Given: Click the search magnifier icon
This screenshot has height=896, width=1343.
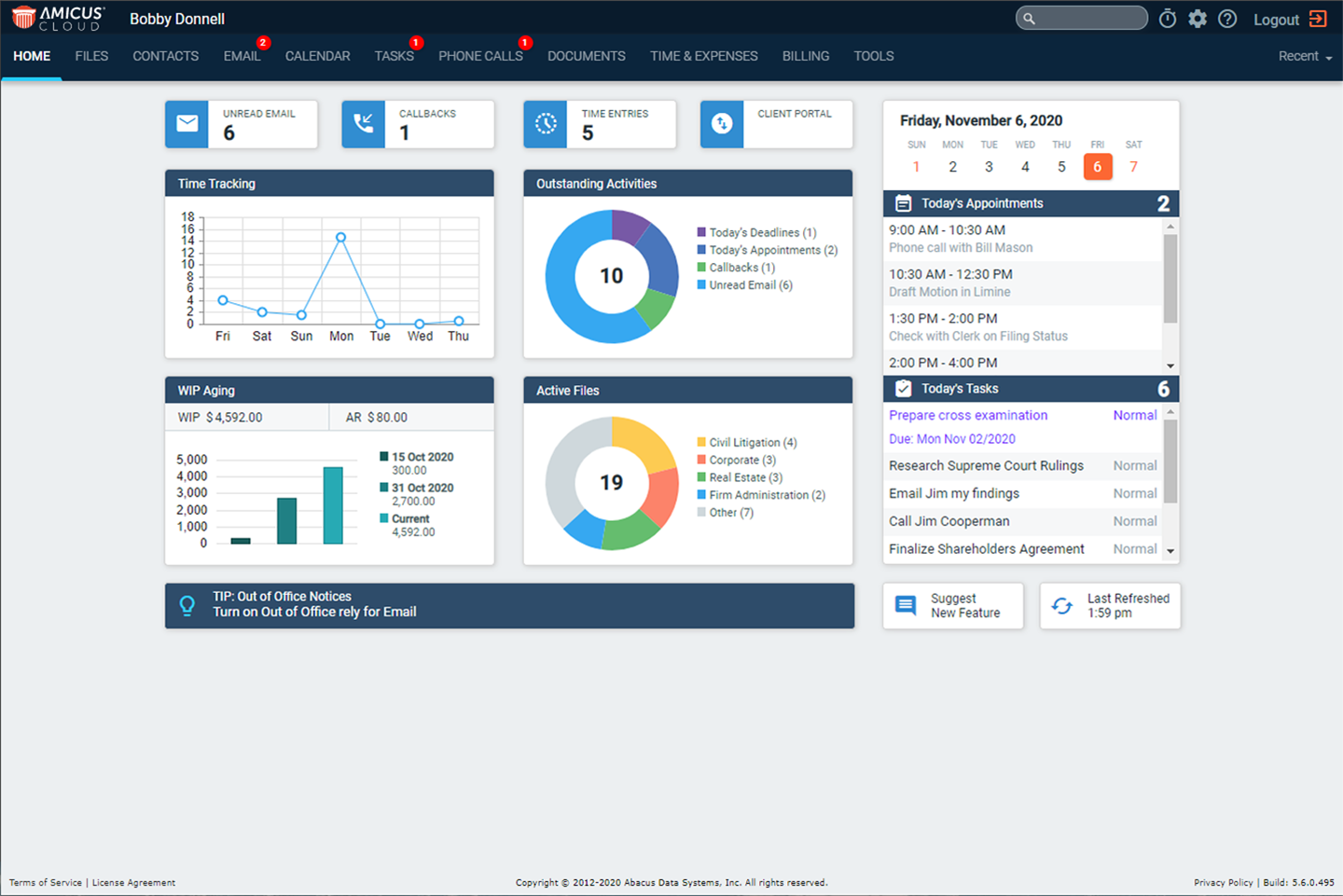Looking at the screenshot, I should pos(1029,19).
